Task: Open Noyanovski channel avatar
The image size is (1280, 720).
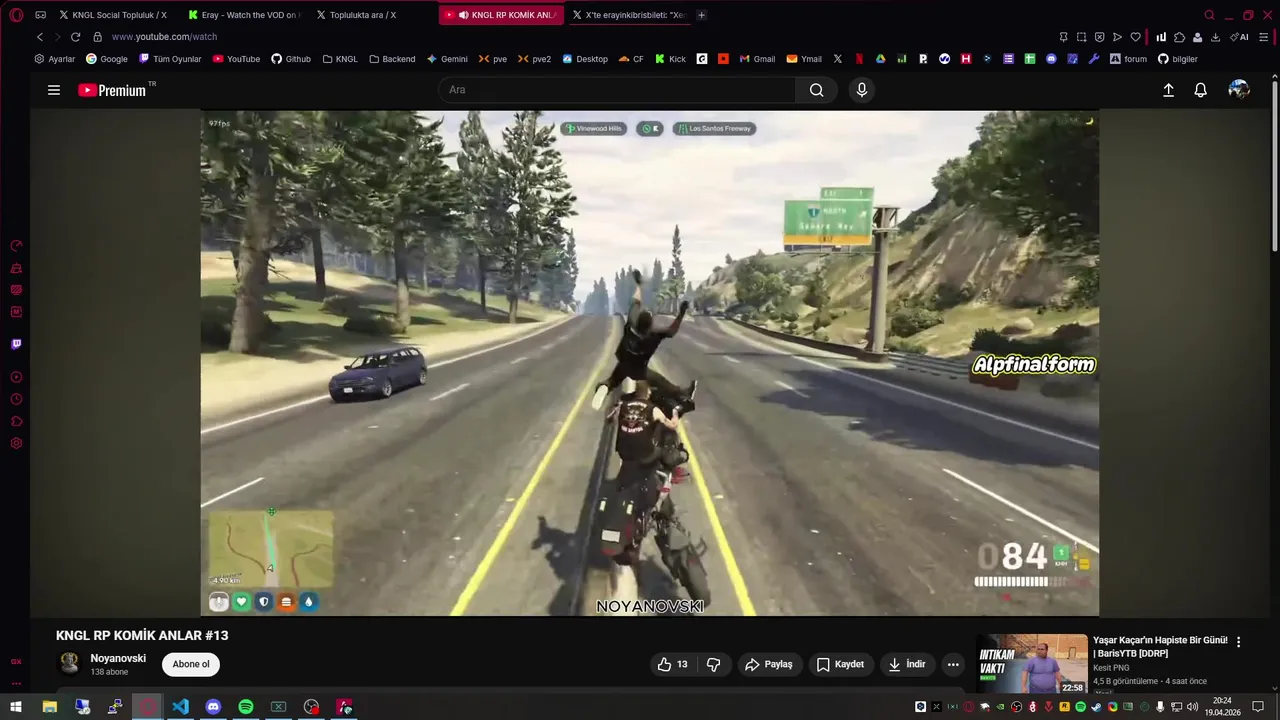Action: [x=69, y=664]
